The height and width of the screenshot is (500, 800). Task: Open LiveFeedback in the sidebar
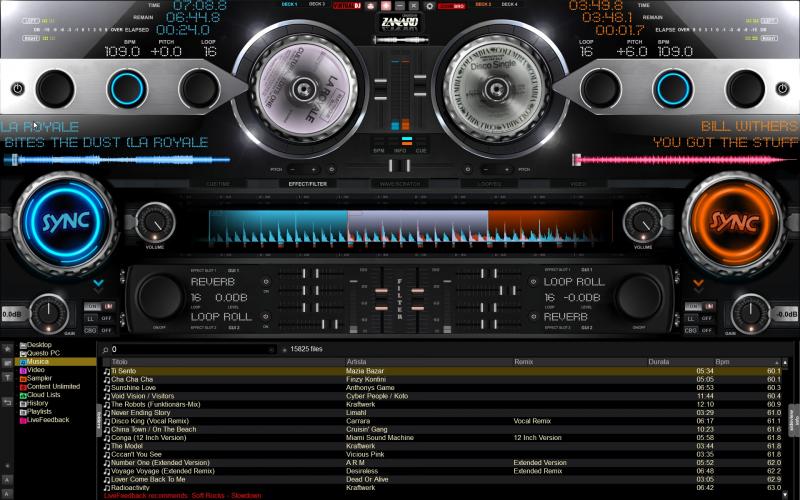pyautogui.click(x=47, y=420)
